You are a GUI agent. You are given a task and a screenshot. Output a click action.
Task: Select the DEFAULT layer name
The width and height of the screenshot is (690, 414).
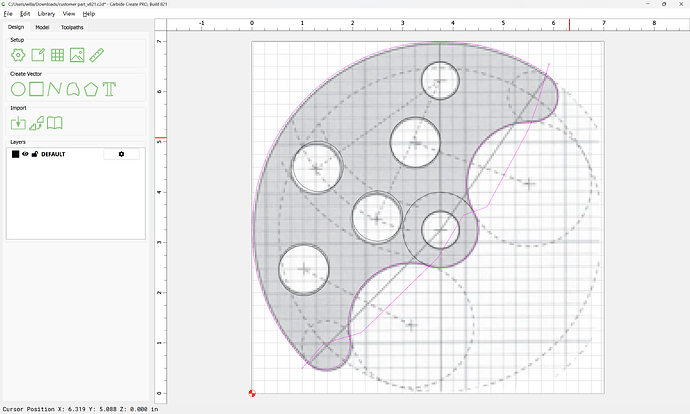pos(53,154)
